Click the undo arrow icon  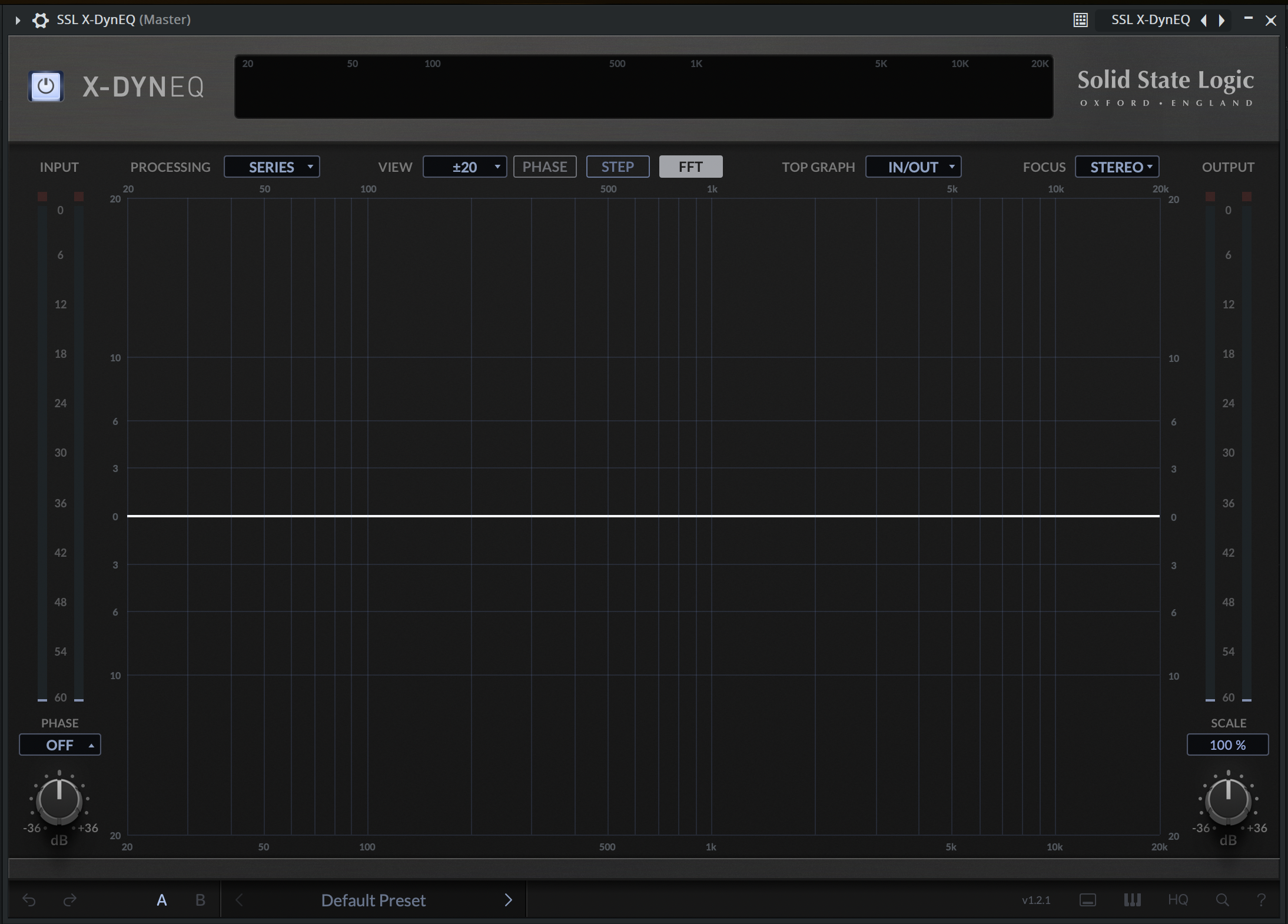coord(29,900)
